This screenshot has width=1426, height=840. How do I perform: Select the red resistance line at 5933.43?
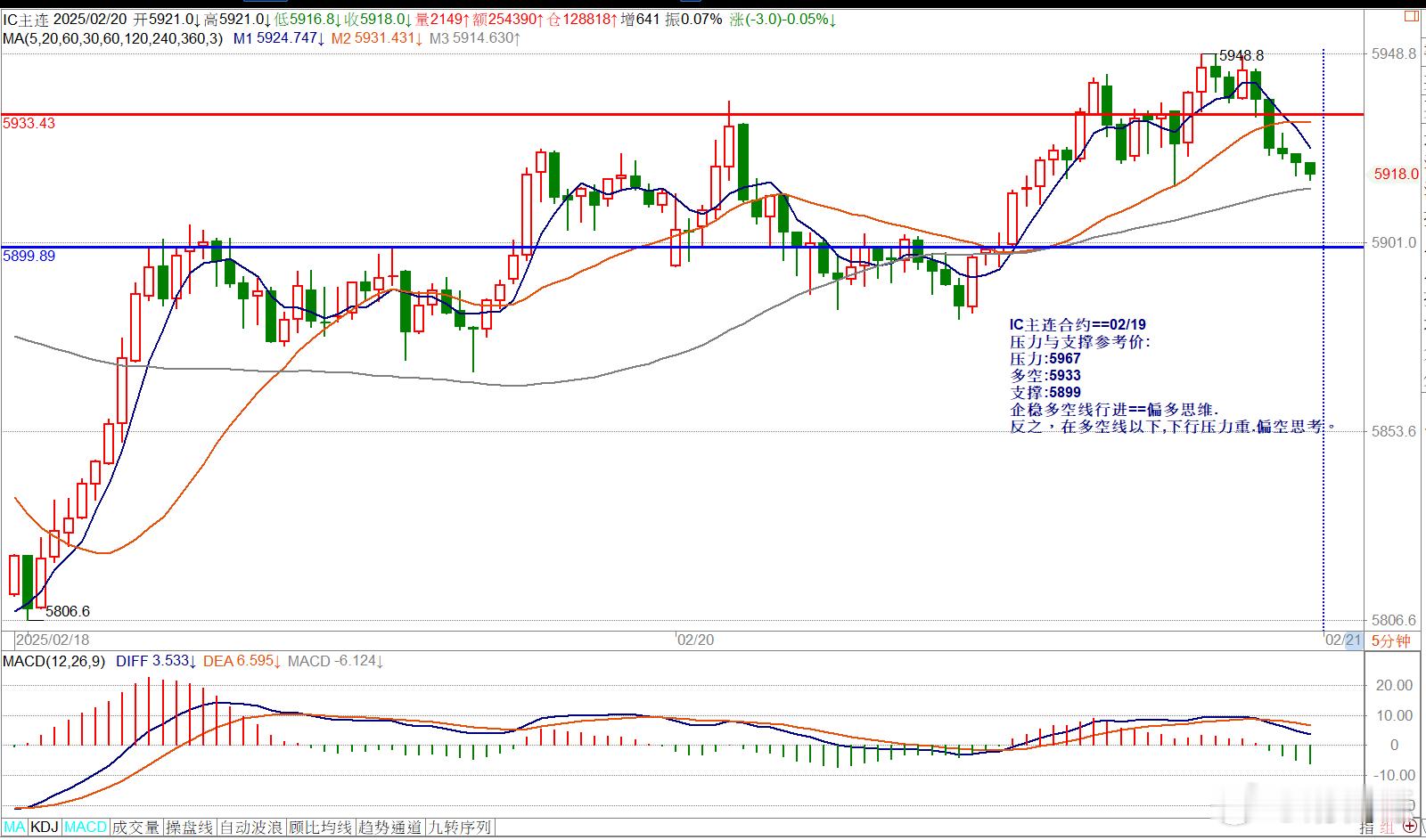tap(683, 115)
